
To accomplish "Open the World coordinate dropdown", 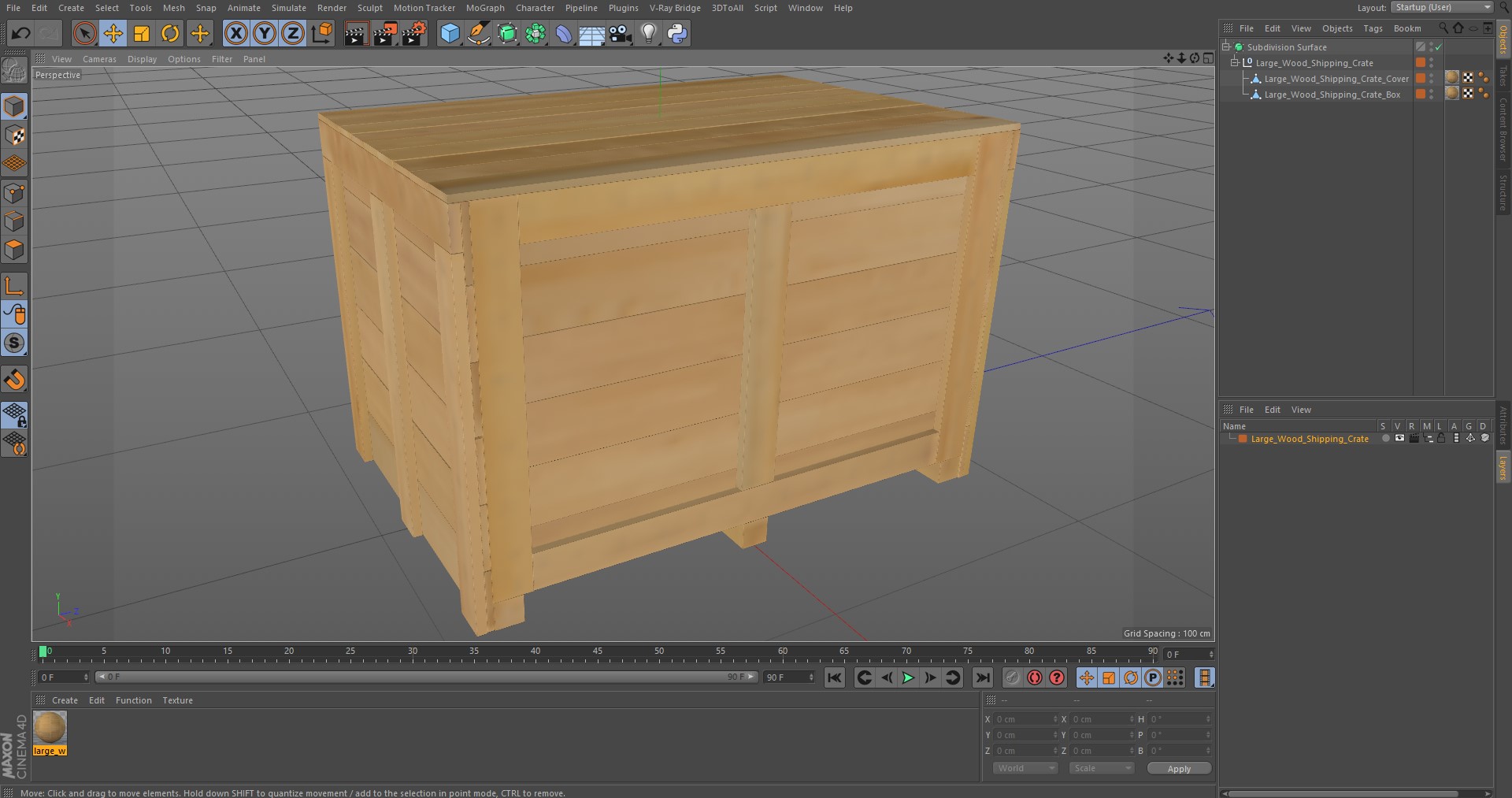I will tap(1024, 768).
